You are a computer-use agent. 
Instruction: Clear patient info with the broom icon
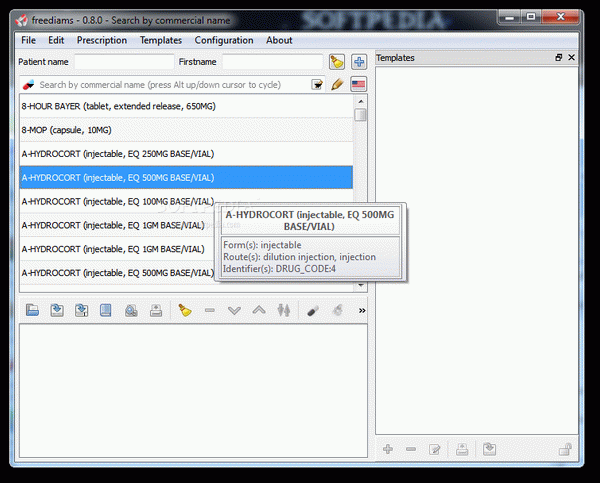click(337, 62)
